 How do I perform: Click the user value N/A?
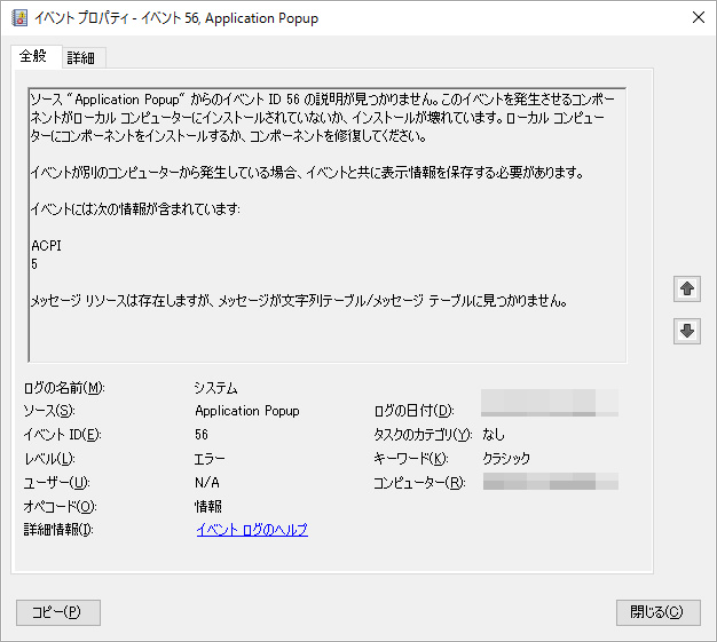(206, 483)
